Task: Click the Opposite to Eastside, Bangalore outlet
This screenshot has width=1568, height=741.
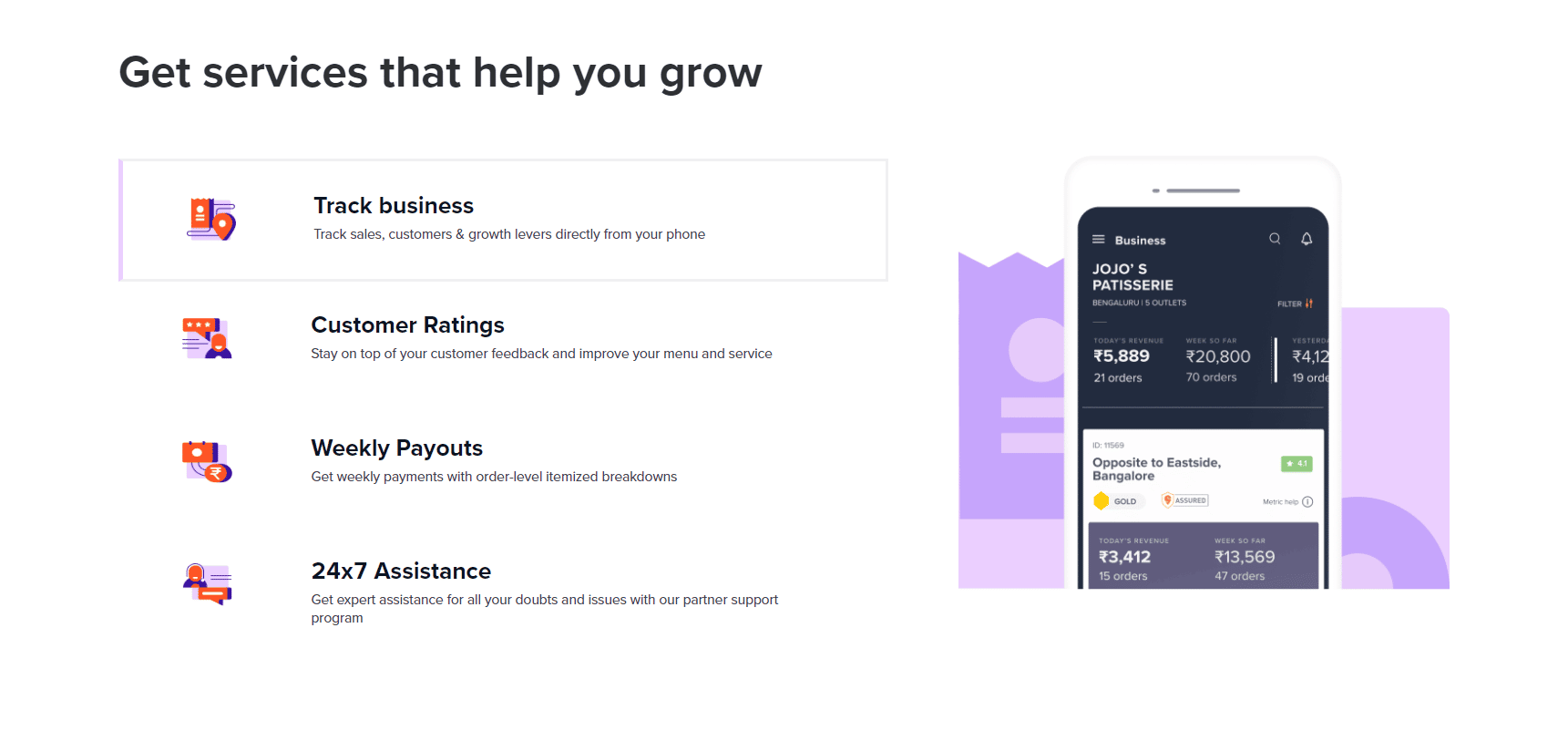Action: (x=1156, y=469)
